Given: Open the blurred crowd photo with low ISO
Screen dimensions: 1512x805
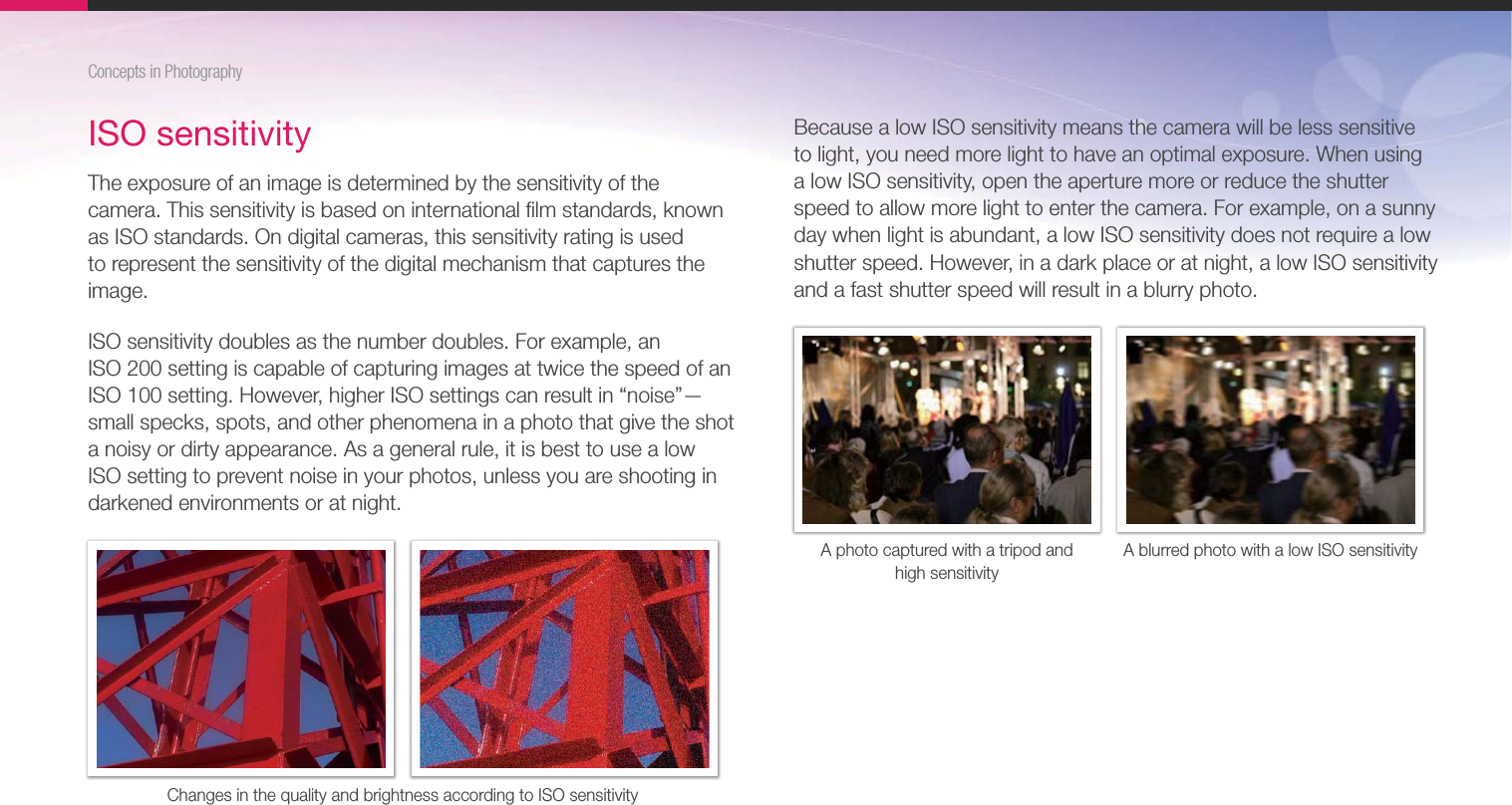Looking at the screenshot, I should [x=1271, y=429].
